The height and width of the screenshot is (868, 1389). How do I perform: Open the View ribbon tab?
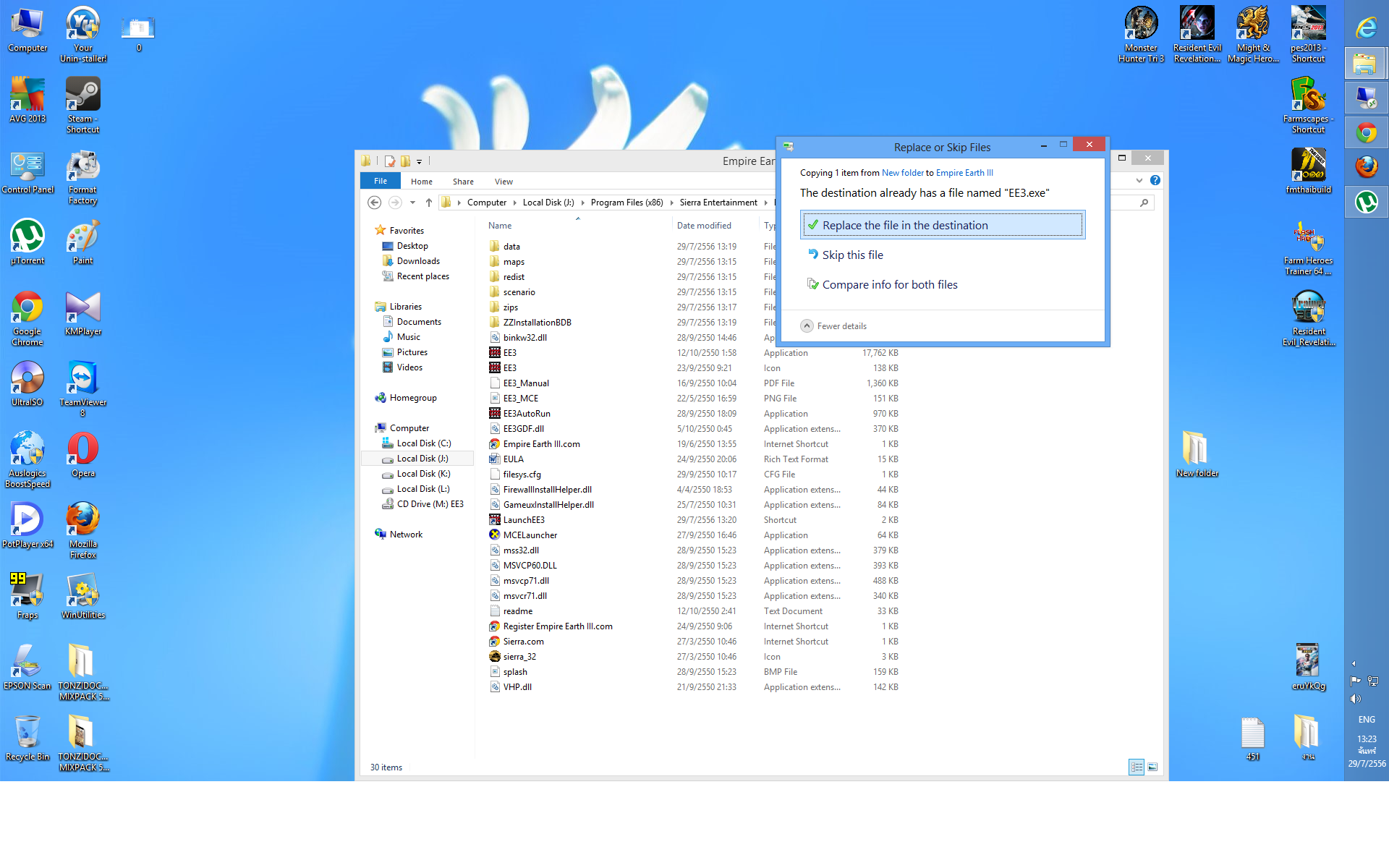pyautogui.click(x=504, y=182)
